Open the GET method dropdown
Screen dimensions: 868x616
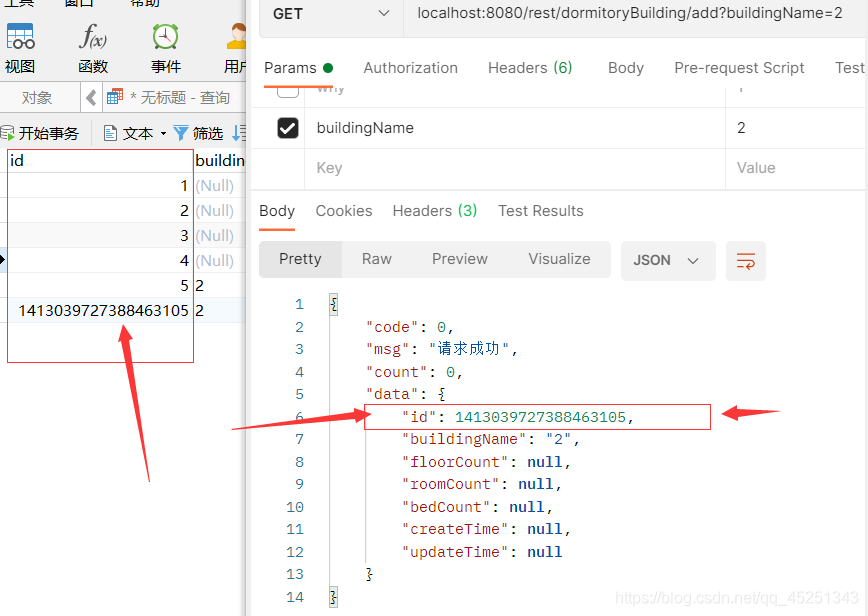click(x=330, y=14)
